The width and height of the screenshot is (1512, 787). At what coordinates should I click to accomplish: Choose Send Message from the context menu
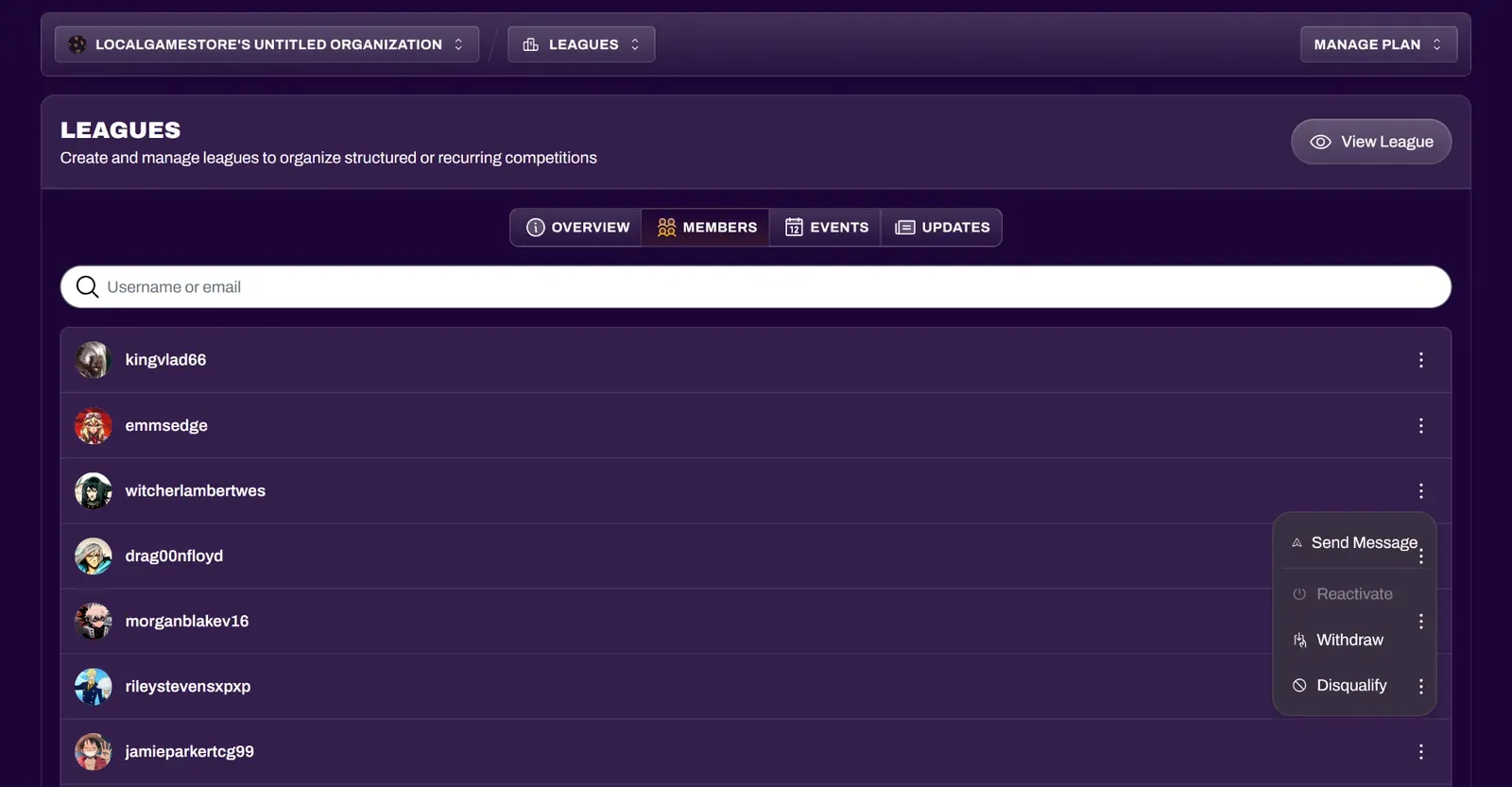point(1354,542)
